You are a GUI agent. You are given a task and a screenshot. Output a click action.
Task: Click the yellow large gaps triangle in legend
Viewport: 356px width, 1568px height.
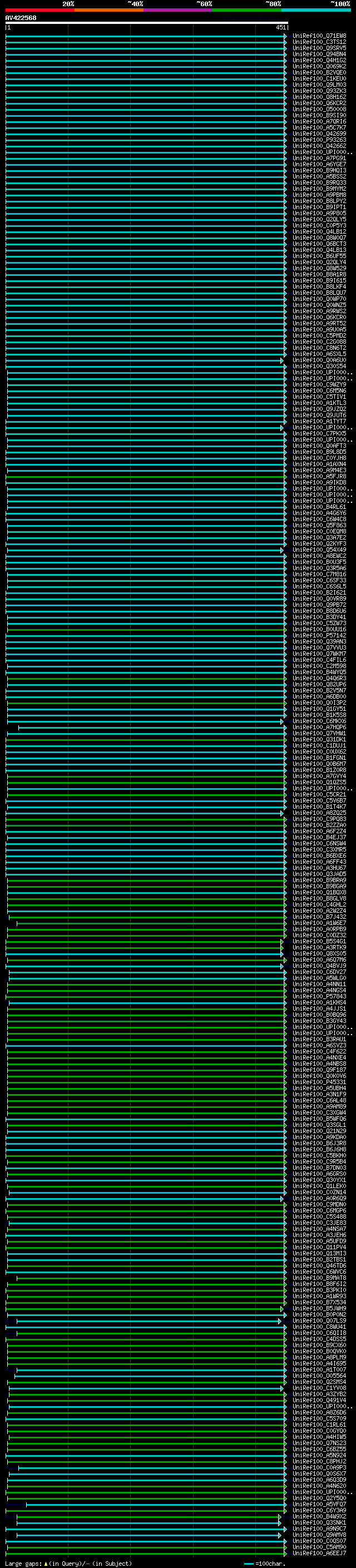46,1563
